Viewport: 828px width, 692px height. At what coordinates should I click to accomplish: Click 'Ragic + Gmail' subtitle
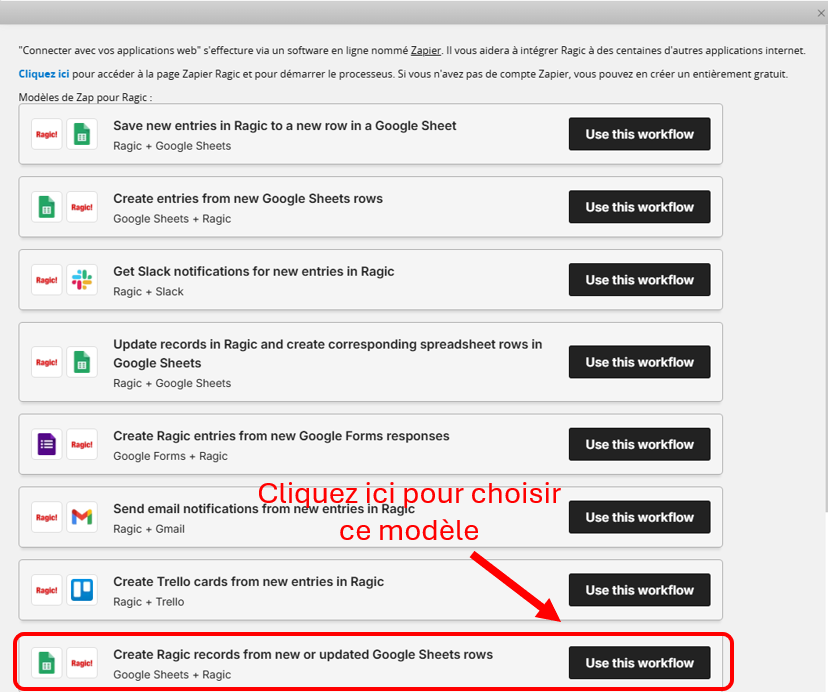click(x=149, y=529)
